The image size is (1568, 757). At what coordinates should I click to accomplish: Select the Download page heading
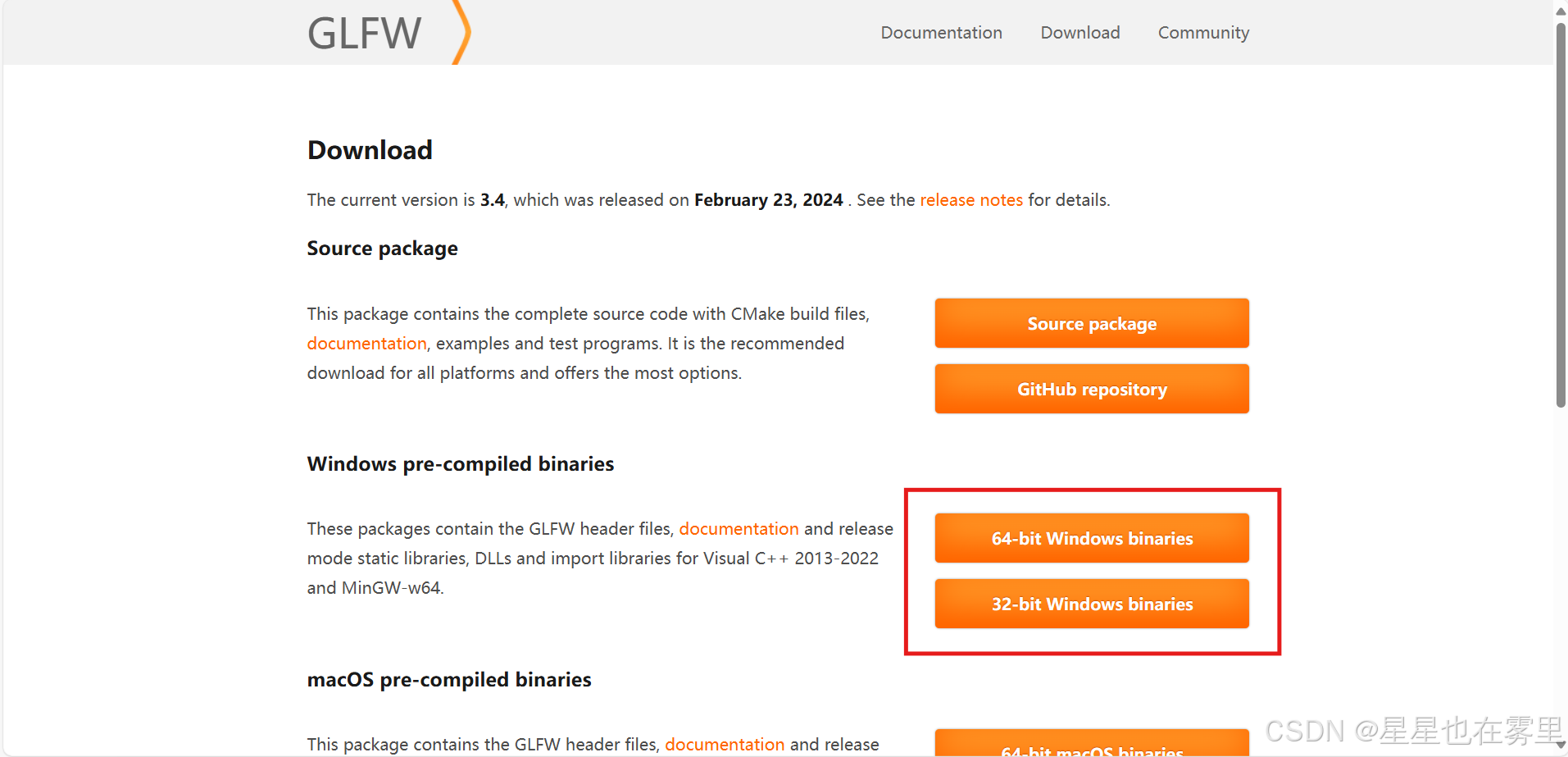370,150
